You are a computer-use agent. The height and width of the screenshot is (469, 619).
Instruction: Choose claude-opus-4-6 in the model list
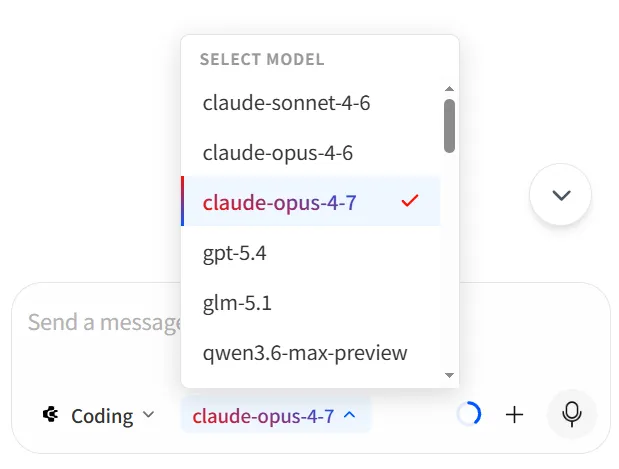[x=277, y=152]
